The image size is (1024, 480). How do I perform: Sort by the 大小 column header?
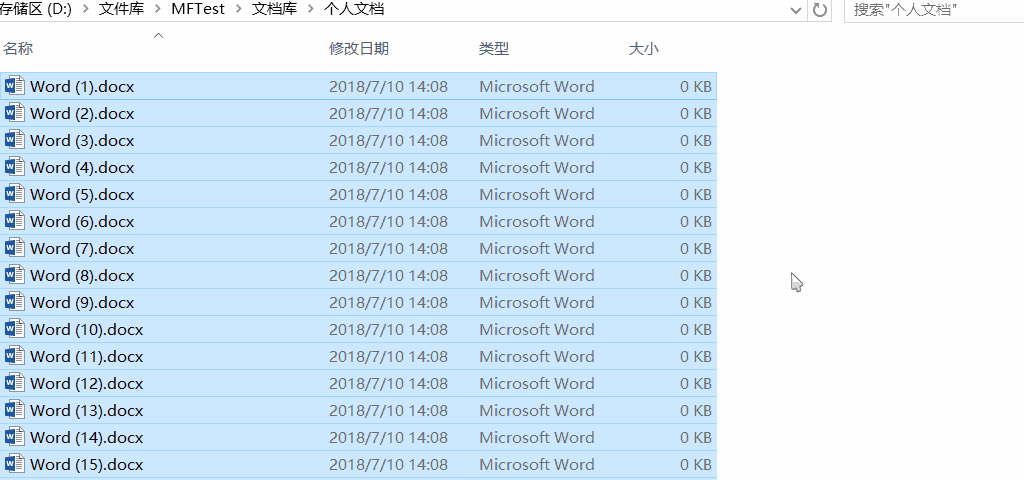pos(643,48)
